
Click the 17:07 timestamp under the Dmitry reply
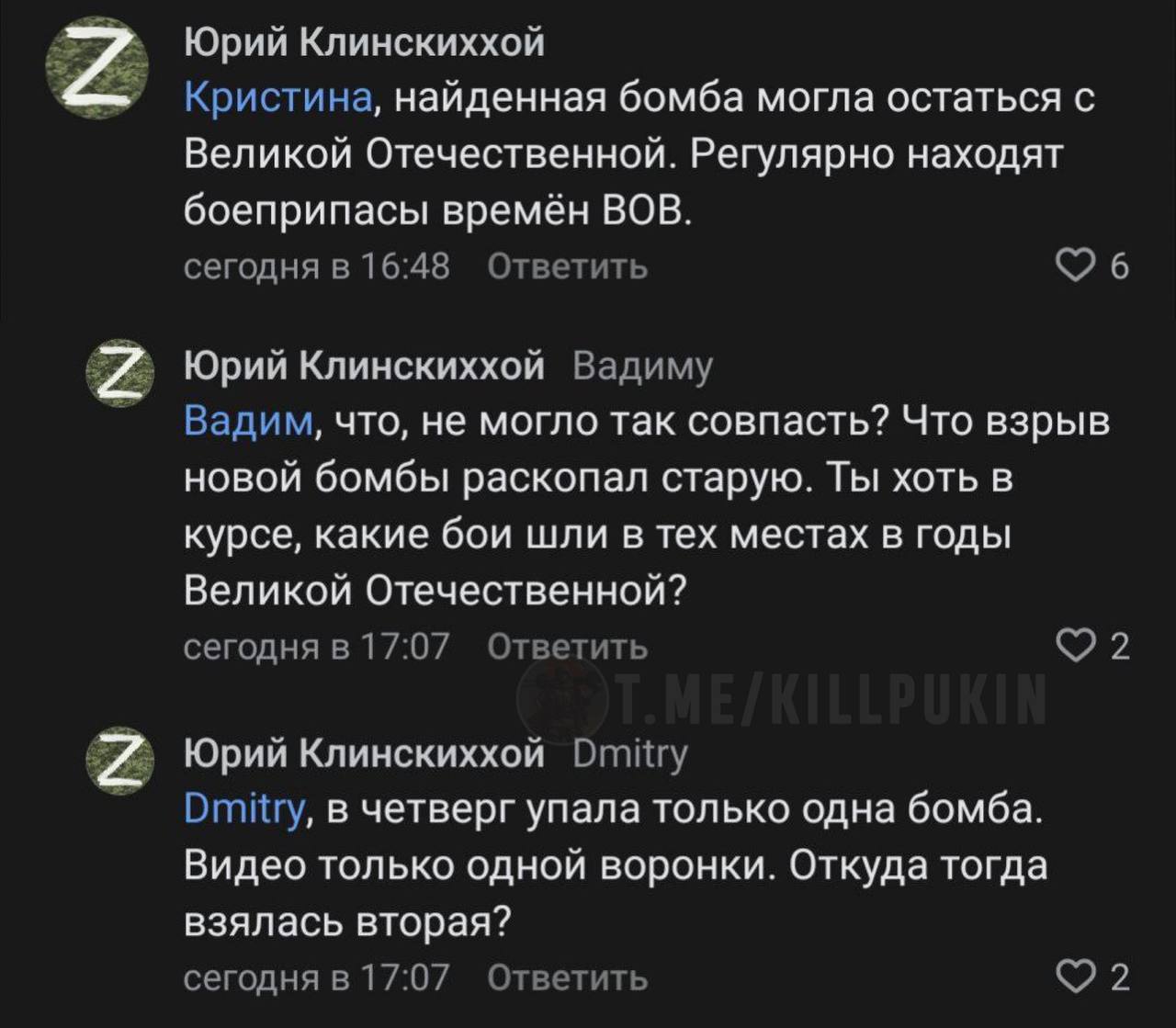[317, 977]
